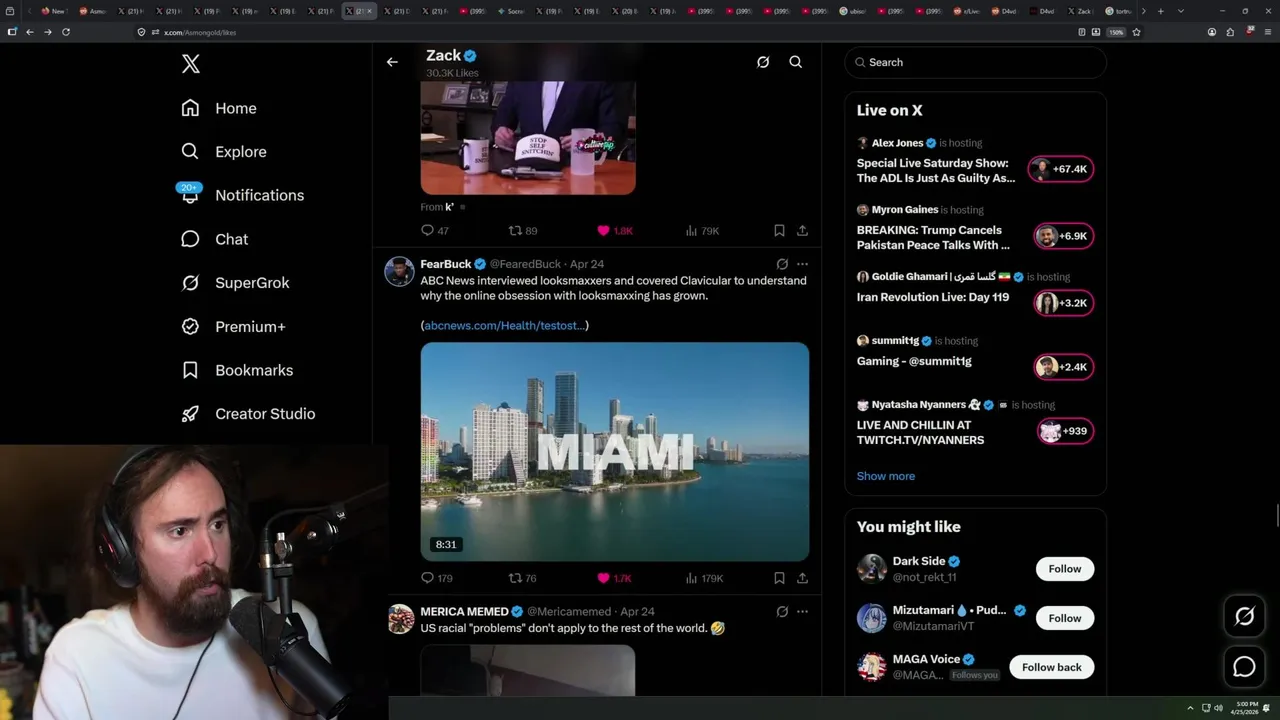Viewport: 1280px width, 720px height.
Task: Open the Explore page
Action: 224,152
